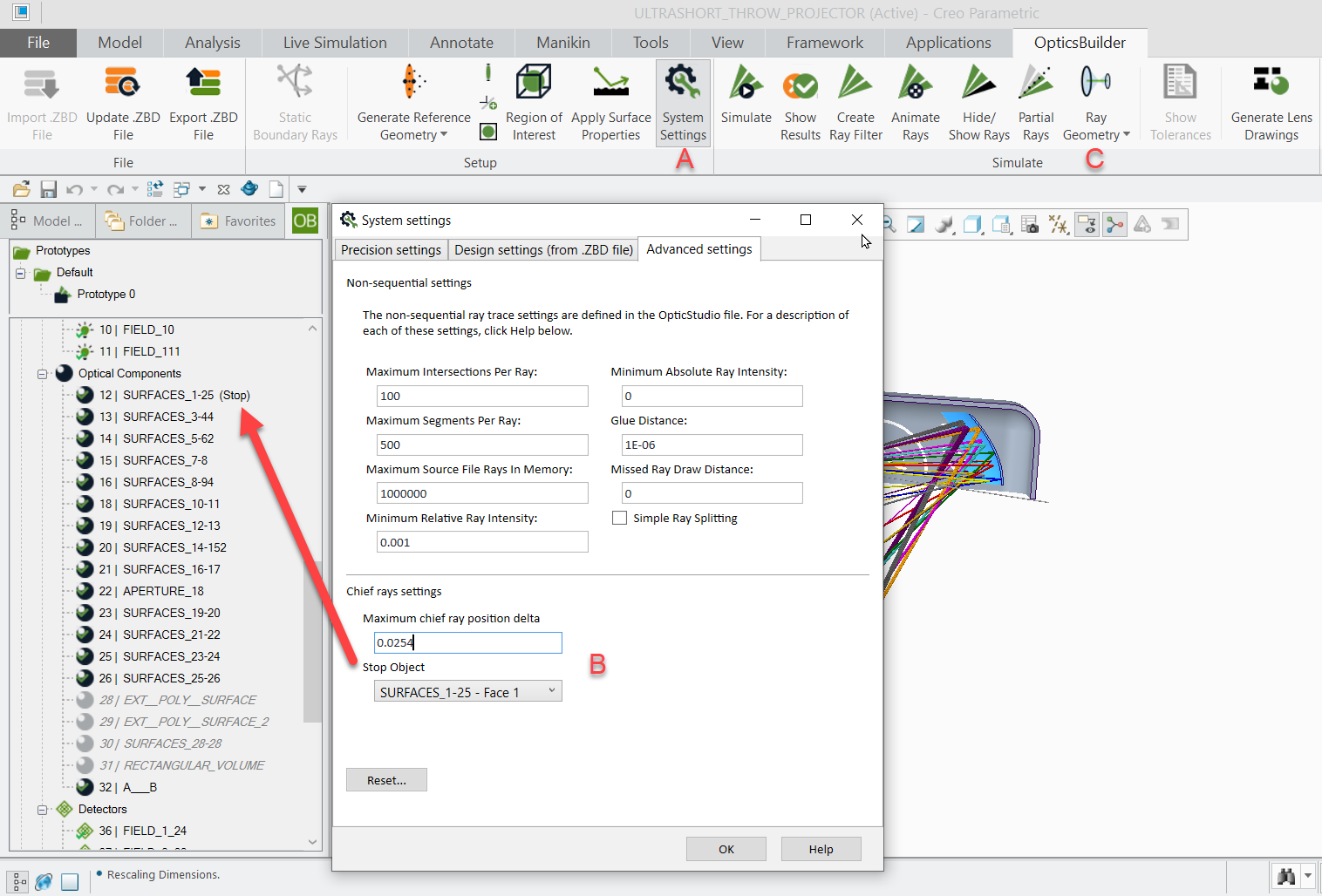The image size is (1322, 896).
Task: Switch to the Favorites navigator tab
Action: point(238,221)
